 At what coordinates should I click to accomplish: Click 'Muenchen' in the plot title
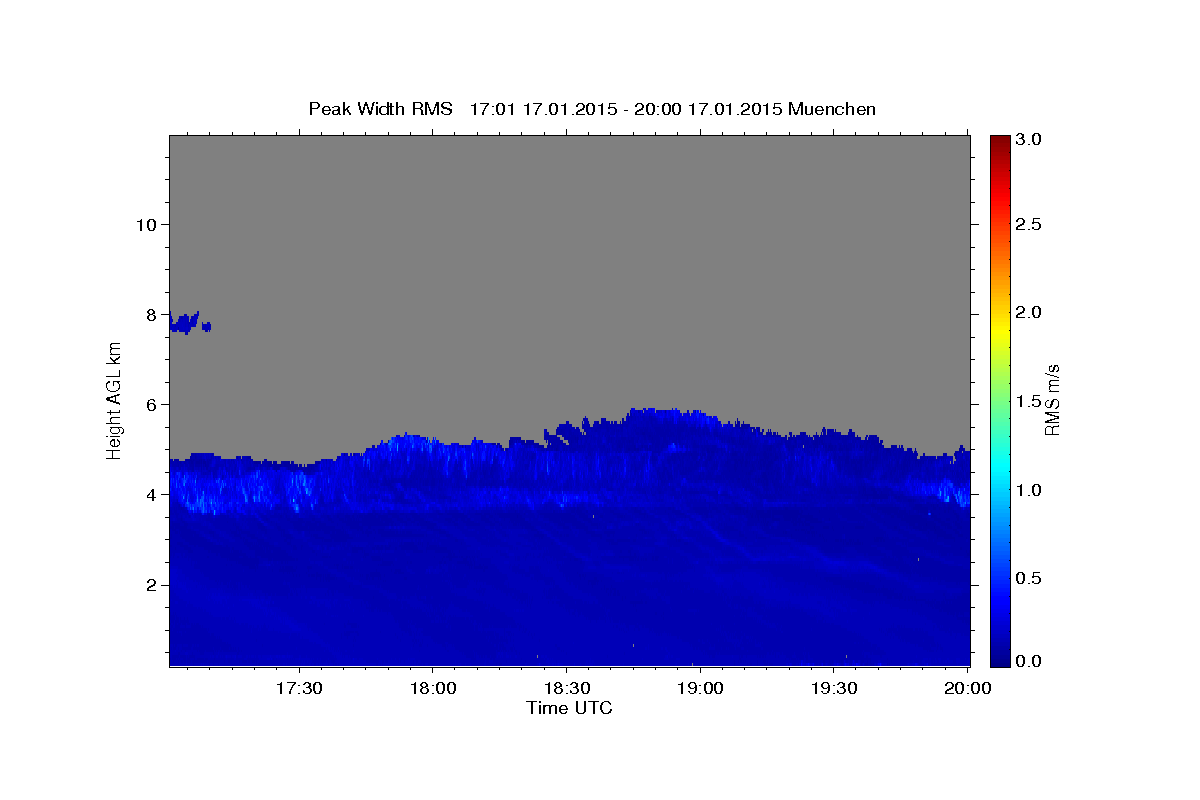pyautogui.click(x=832, y=109)
